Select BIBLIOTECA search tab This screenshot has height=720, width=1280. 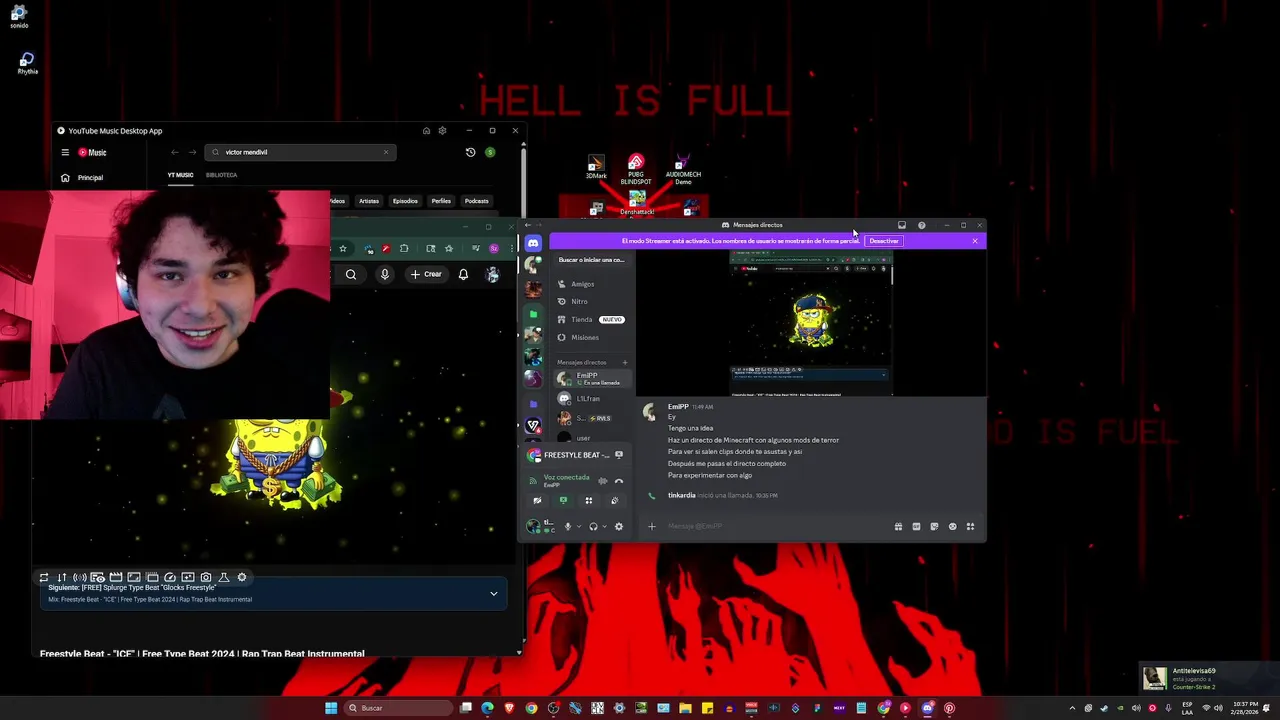[222, 175]
